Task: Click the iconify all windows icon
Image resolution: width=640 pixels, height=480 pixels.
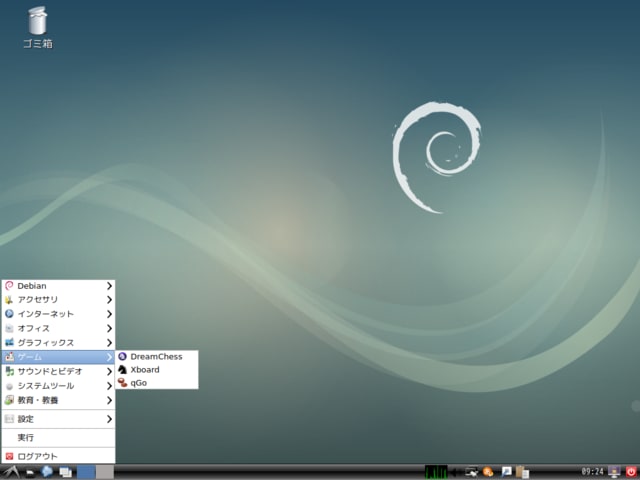Action: pyautogui.click(x=65, y=472)
